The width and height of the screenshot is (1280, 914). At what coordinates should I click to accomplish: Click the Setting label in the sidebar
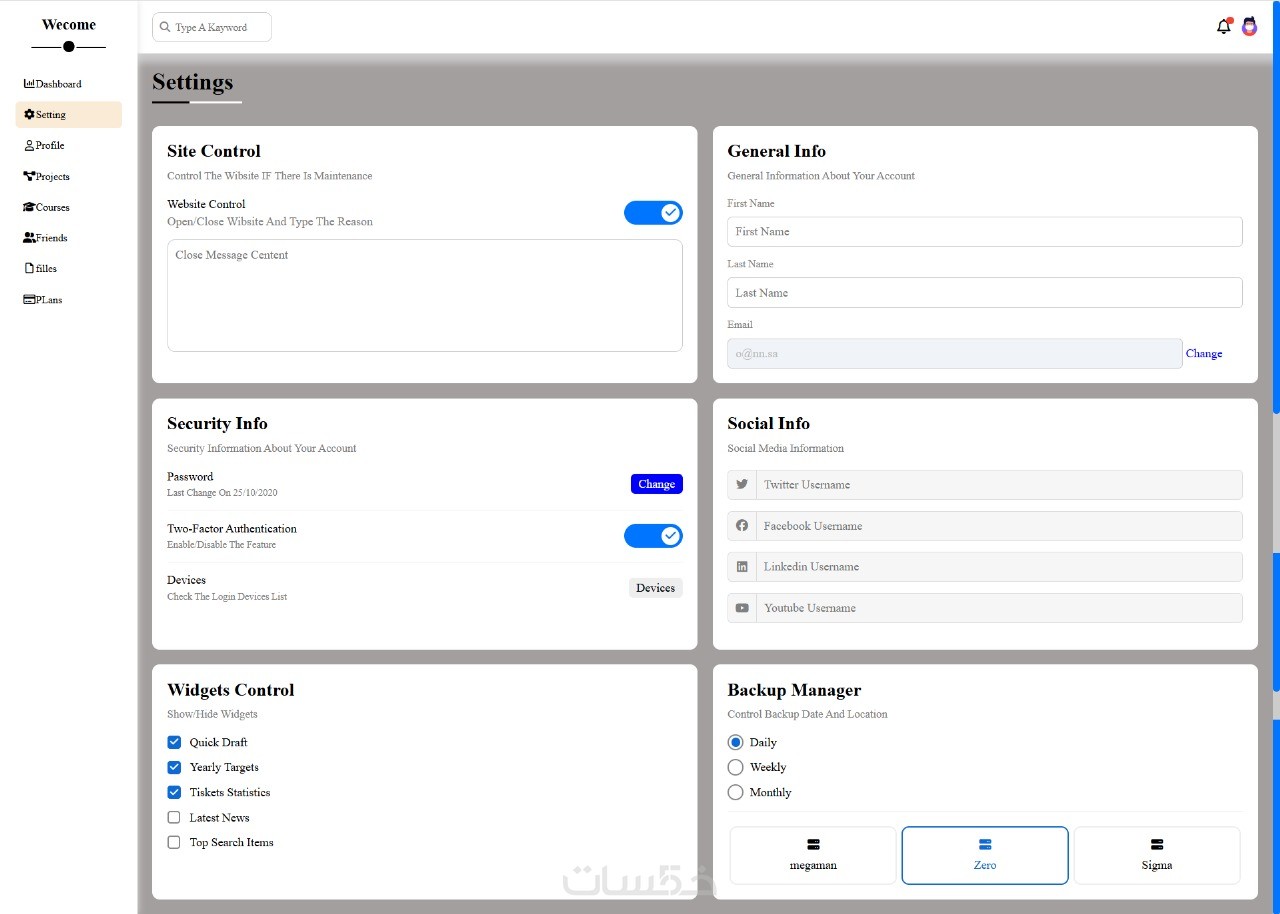[51, 115]
